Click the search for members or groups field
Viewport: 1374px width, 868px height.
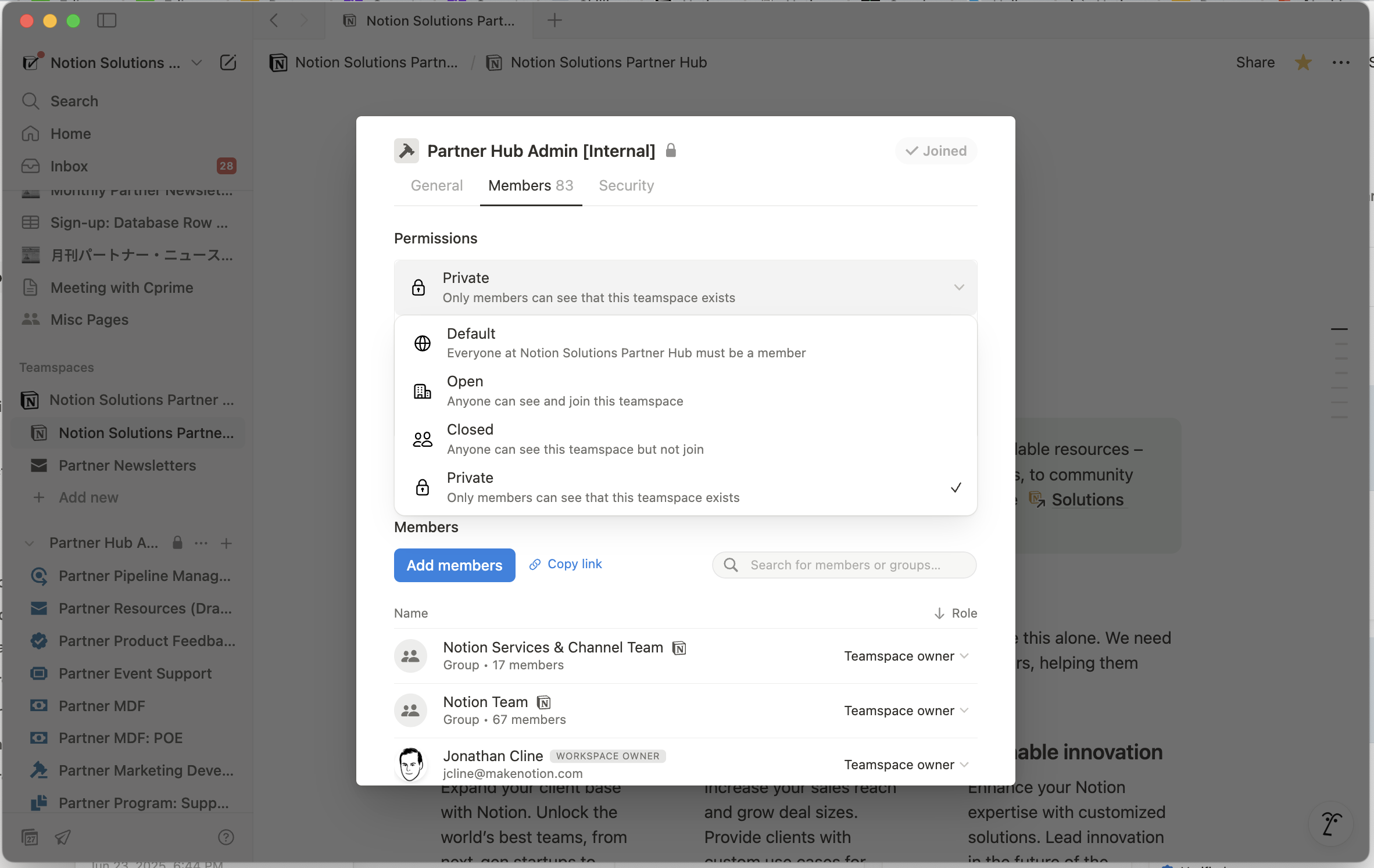(844, 564)
